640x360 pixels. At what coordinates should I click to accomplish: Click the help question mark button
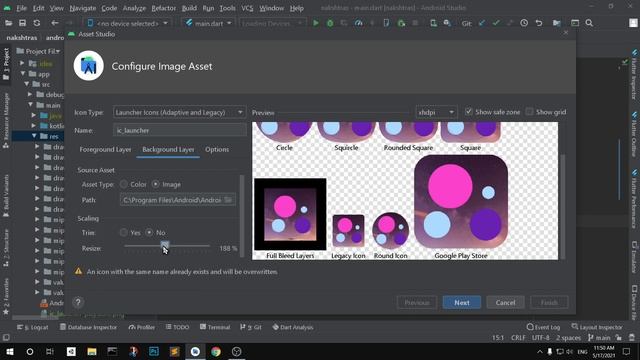click(x=78, y=302)
